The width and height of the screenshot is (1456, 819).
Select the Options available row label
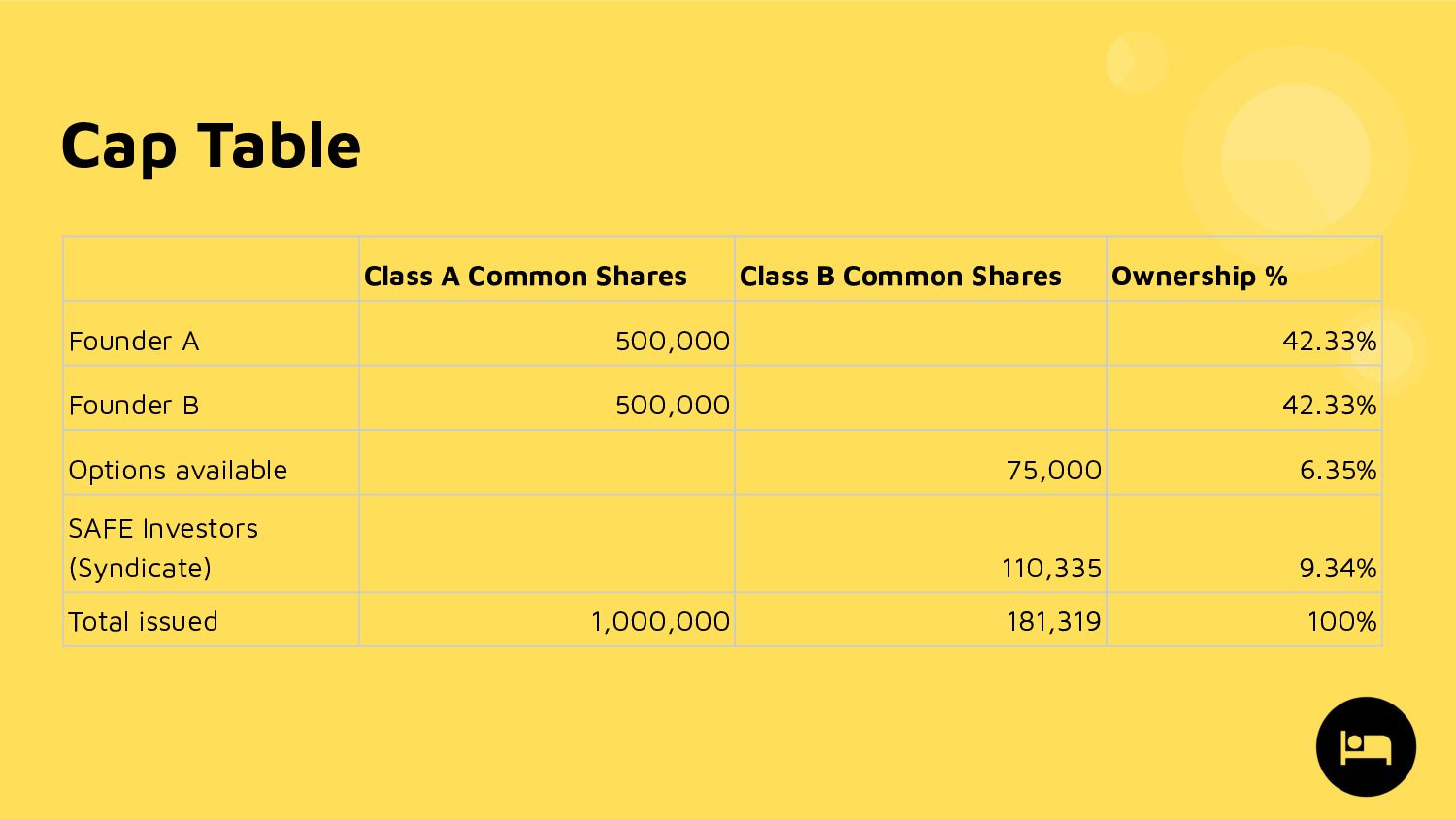tap(178, 470)
